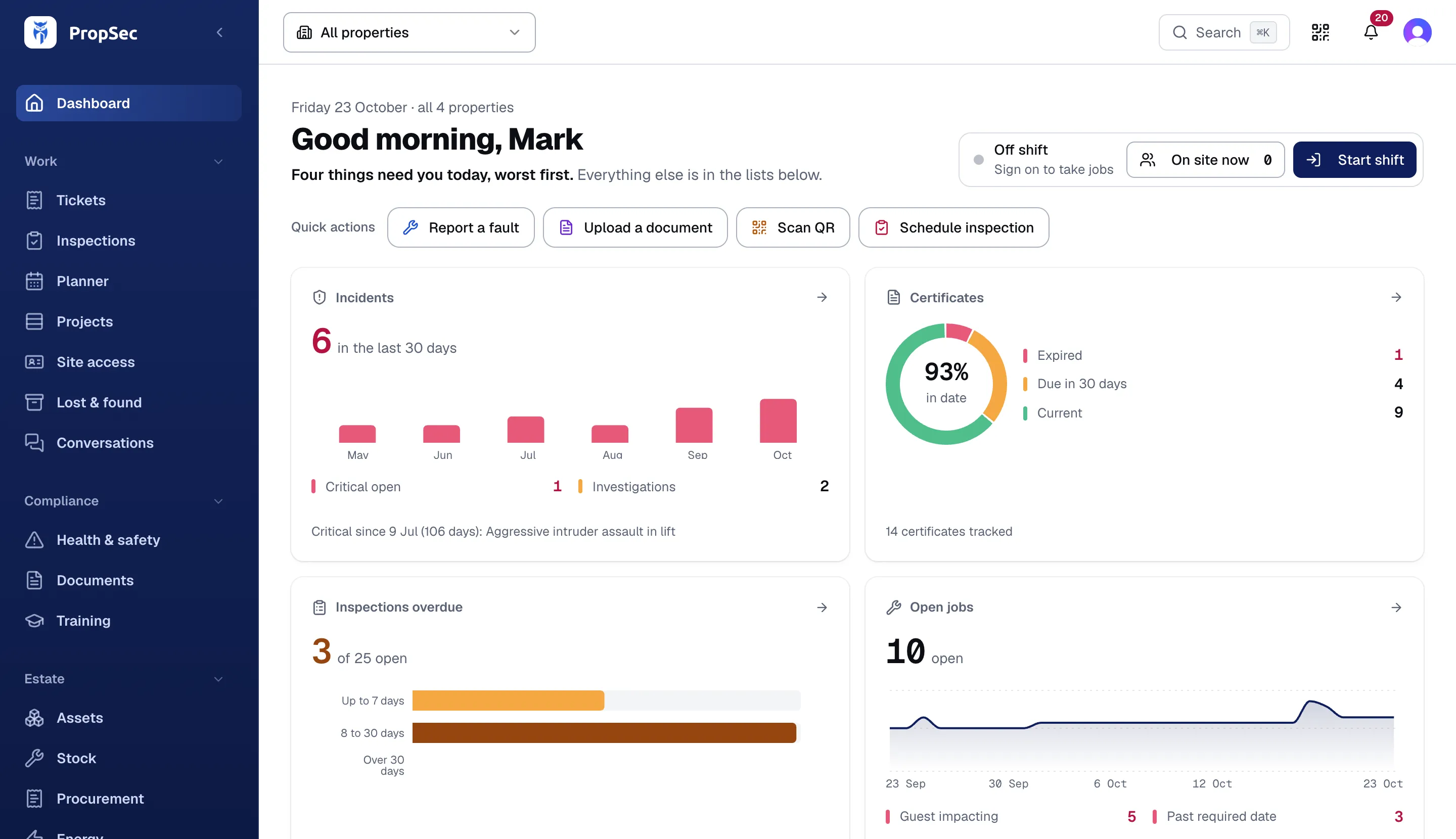This screenshot has height=839, width=1456.
Task: Click the Planner calendar icon
Action: pyautogui.click(x=34, y=281)
